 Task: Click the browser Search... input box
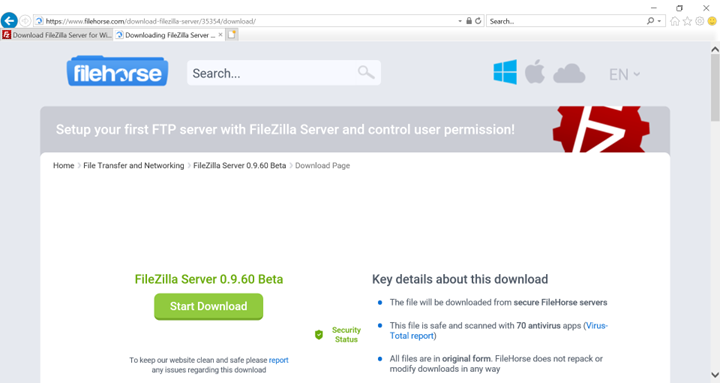pos(567,21)
